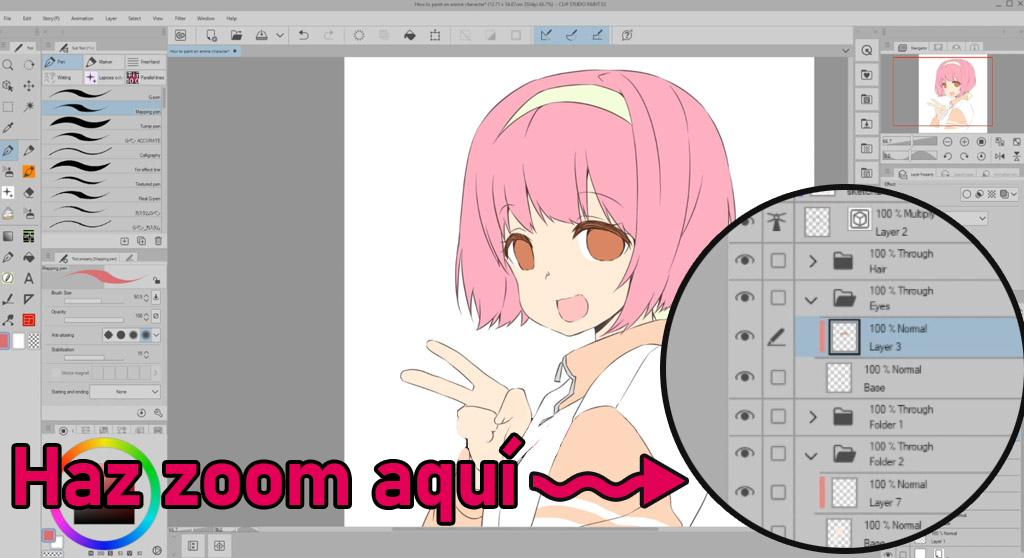Zoom in using Navigator plus icon
The image size is (1024, 558).
click(x=964, y=142)
